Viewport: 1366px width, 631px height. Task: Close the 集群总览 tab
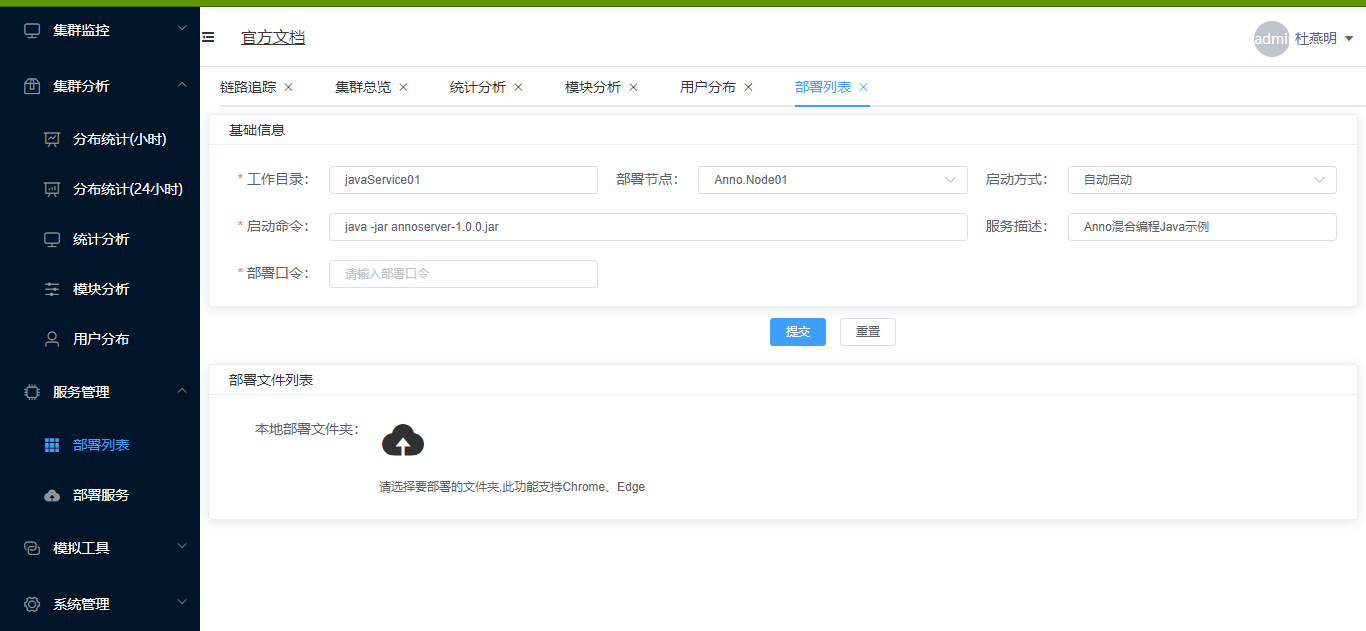(x=403, y=87)
